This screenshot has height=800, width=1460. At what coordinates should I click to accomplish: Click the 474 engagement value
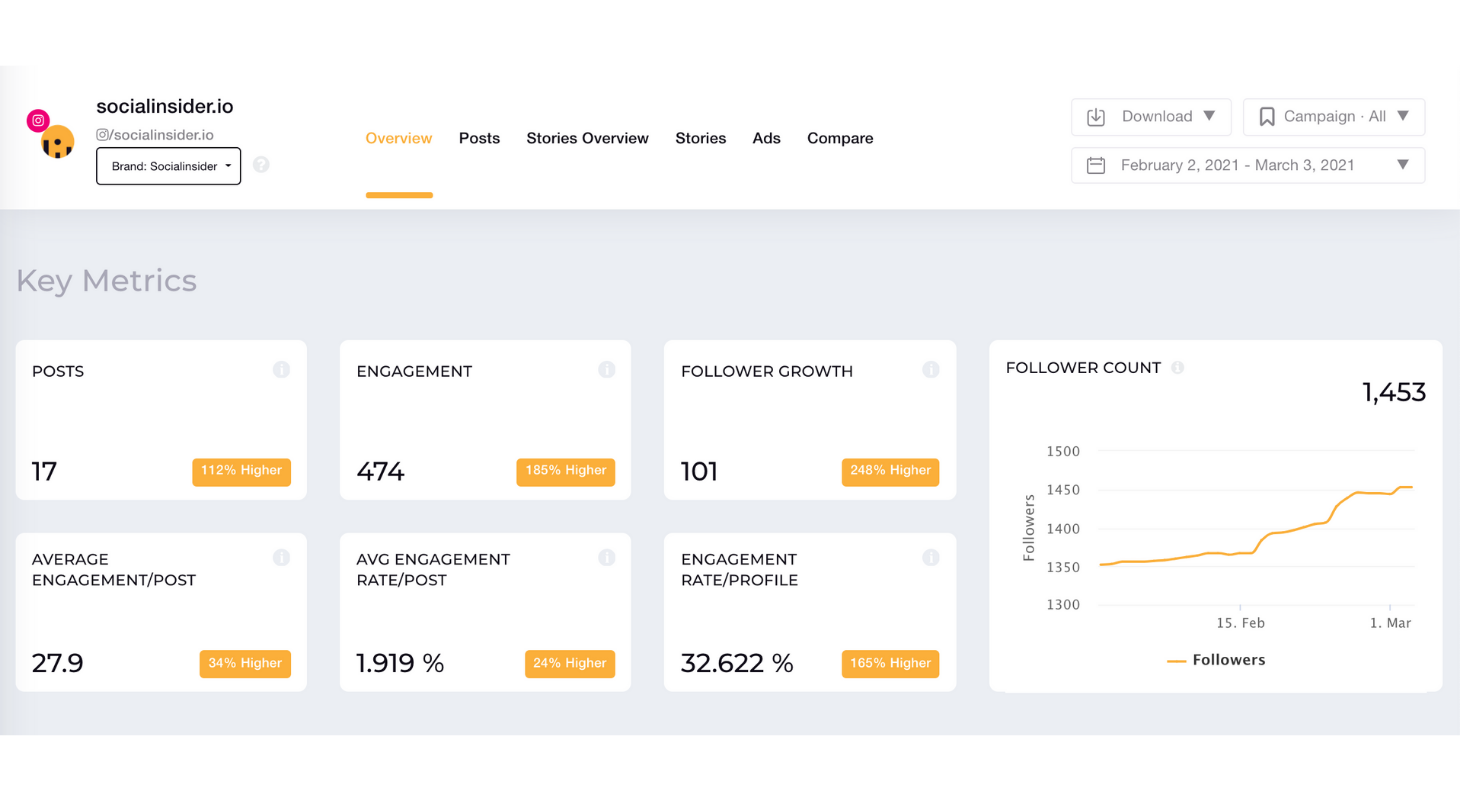[x=380, y=471]
